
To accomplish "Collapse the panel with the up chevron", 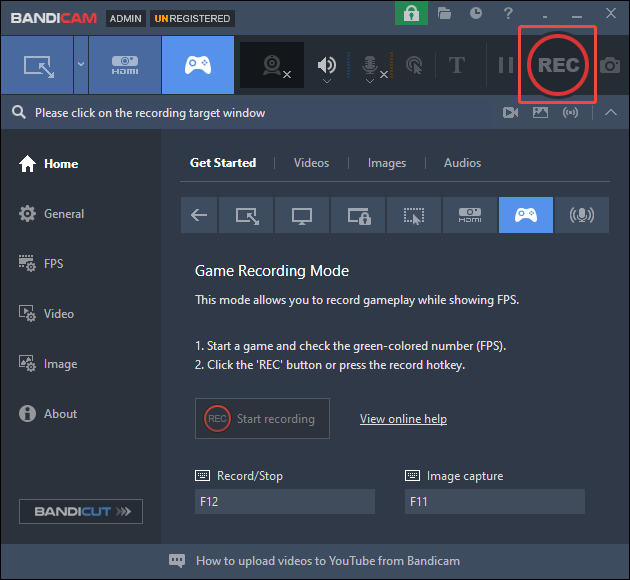I will click(x=611, y=112).
